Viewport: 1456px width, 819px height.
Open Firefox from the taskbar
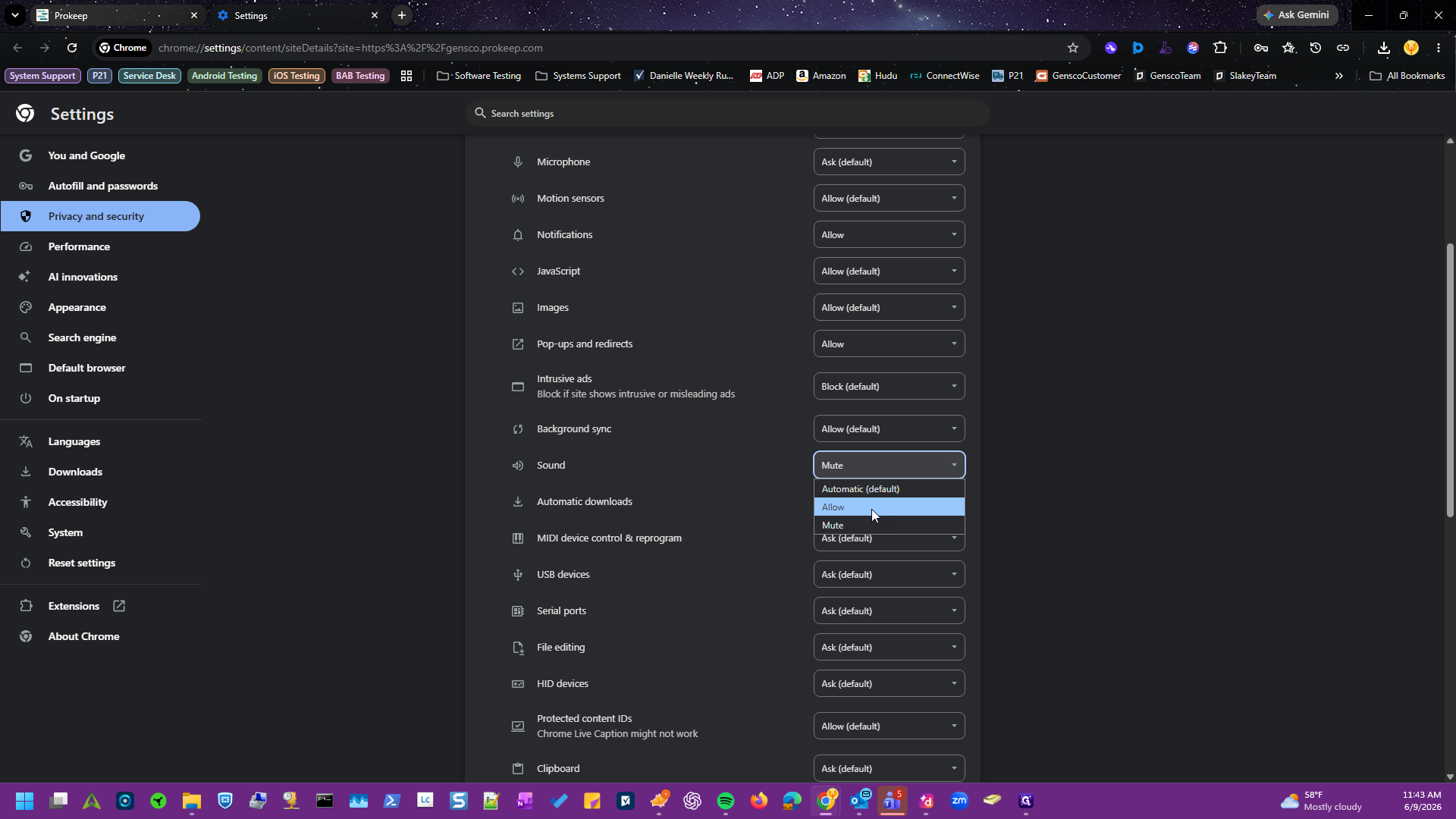pos(759,801)
